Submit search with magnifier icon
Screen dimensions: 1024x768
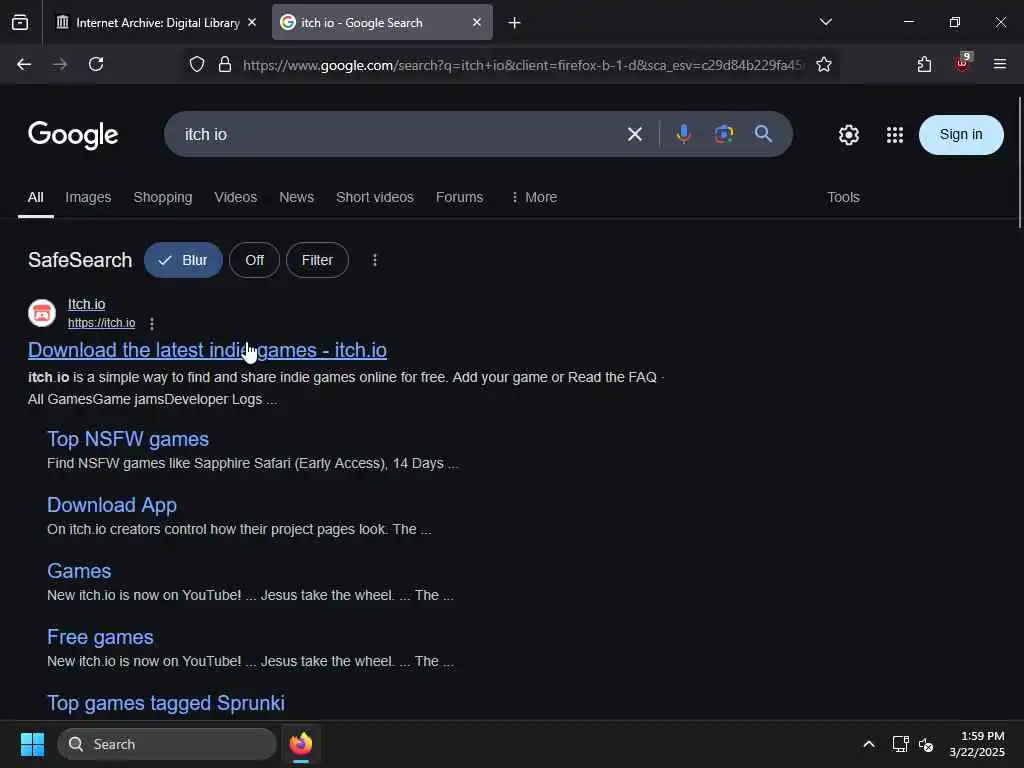pyautogui.click(x=763, y=135)
